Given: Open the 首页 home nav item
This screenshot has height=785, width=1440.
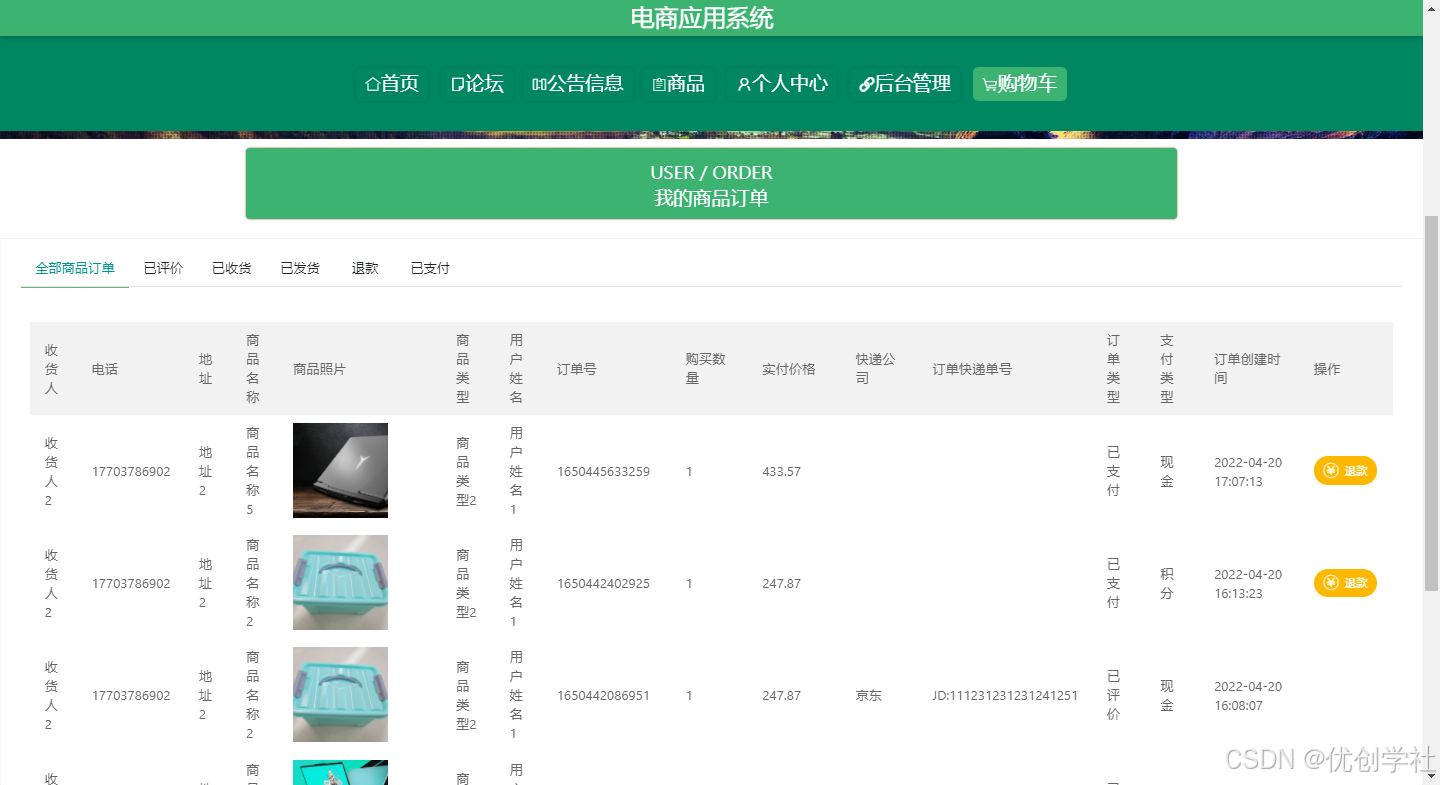Looking at the screenshot, I should (392, 84).
